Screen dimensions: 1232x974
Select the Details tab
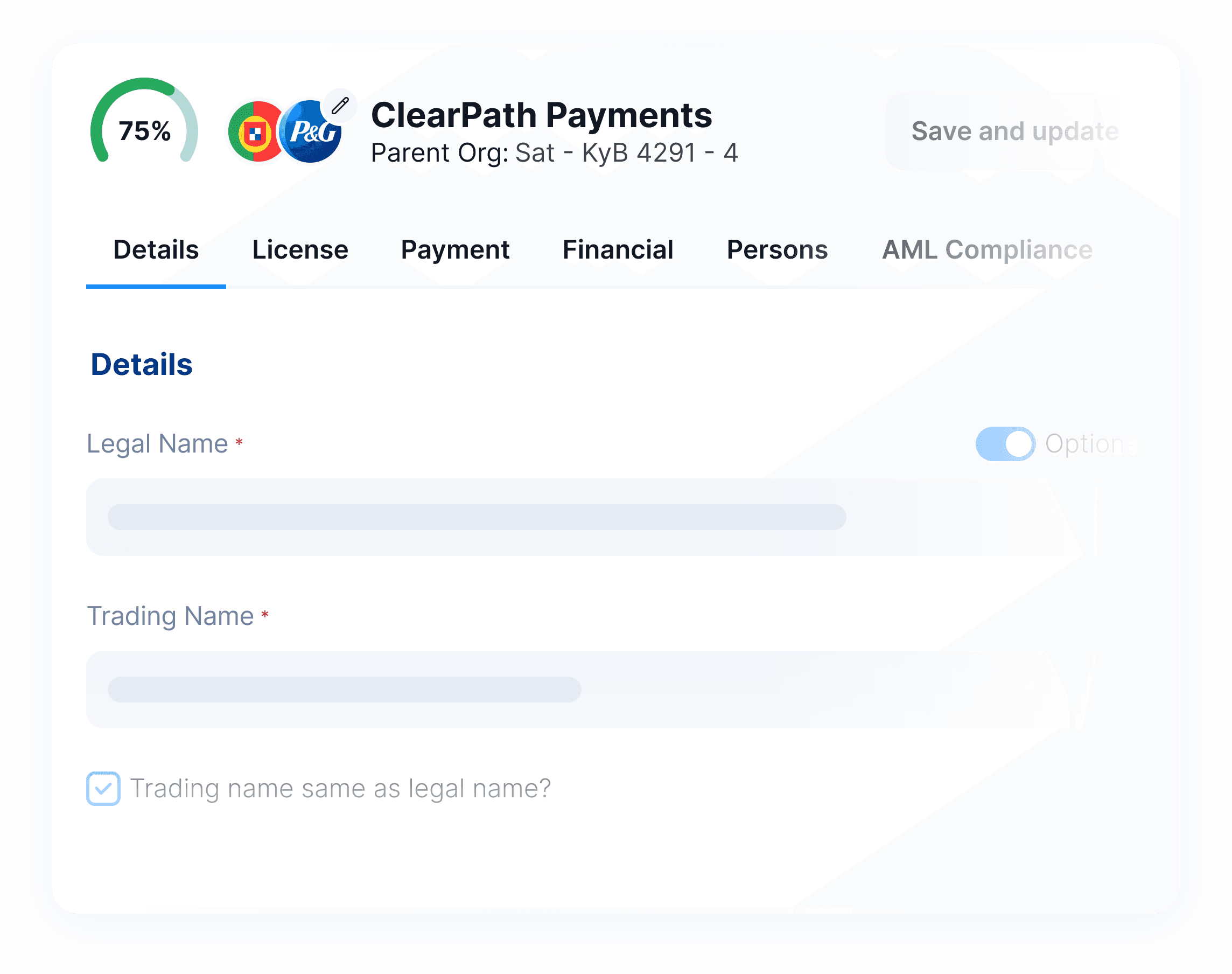156,250
